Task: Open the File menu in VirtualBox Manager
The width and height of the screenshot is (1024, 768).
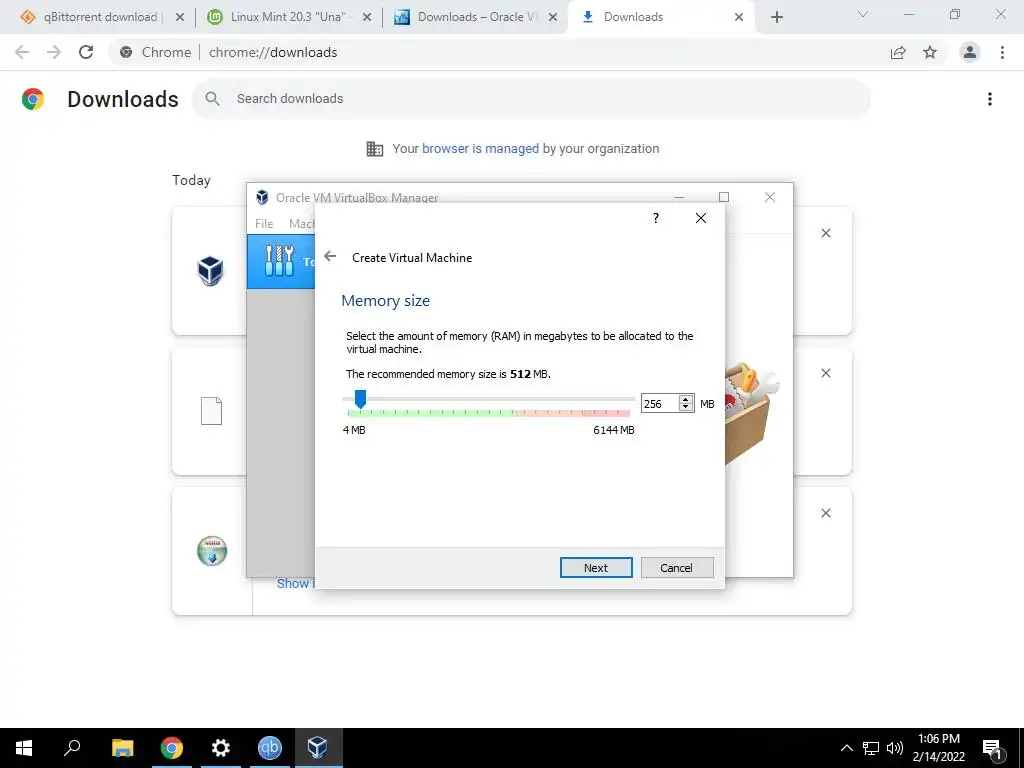Action: click(264, 223)
